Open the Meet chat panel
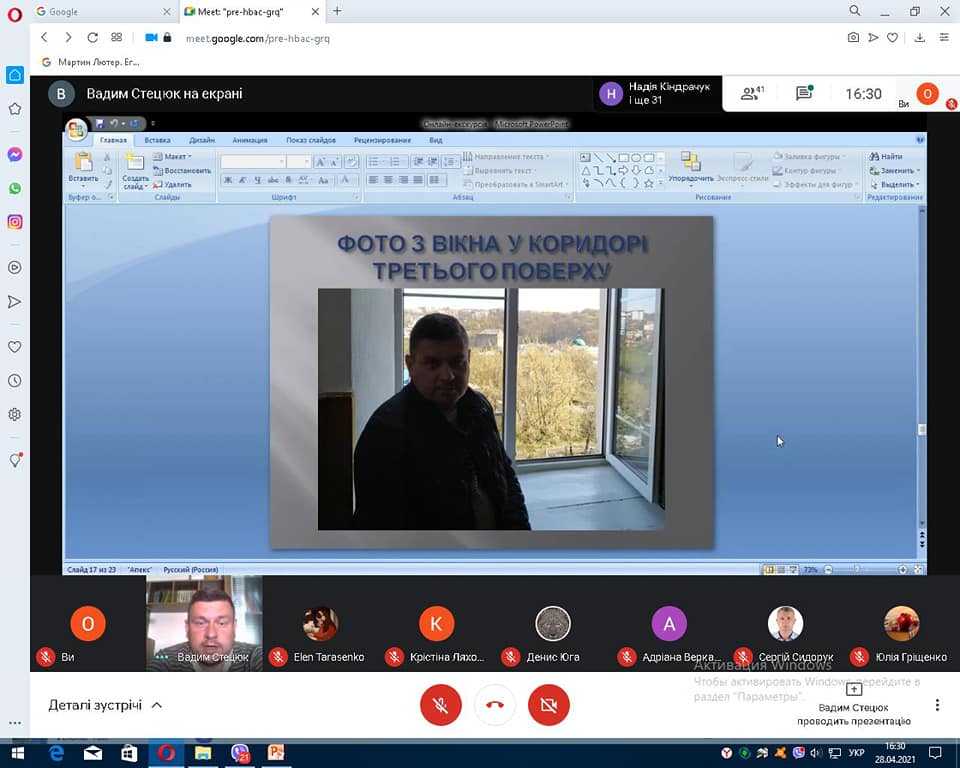Screen dimensions: 960x768 804,94
